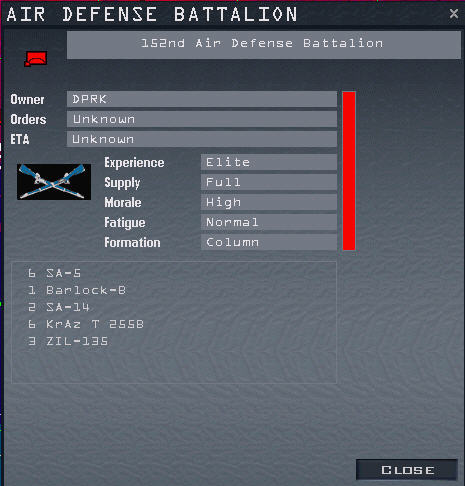Select the 6 KrAz T 255B entry
This screenshot has width=465, height=486.
86,324
